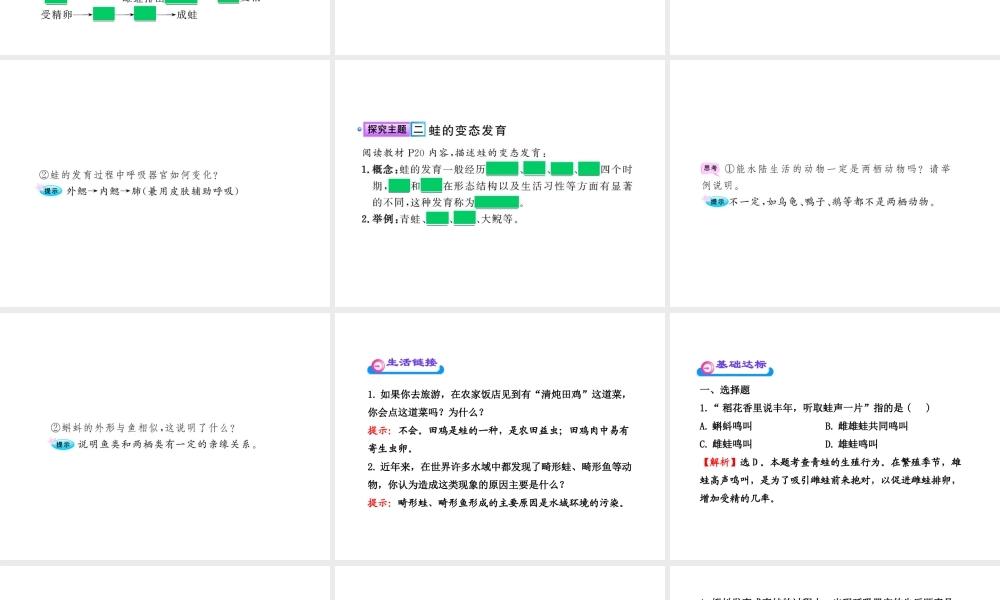Click the bold label 1. 概念
This screenshot has height=600, width=1000.
click(380, 169)
